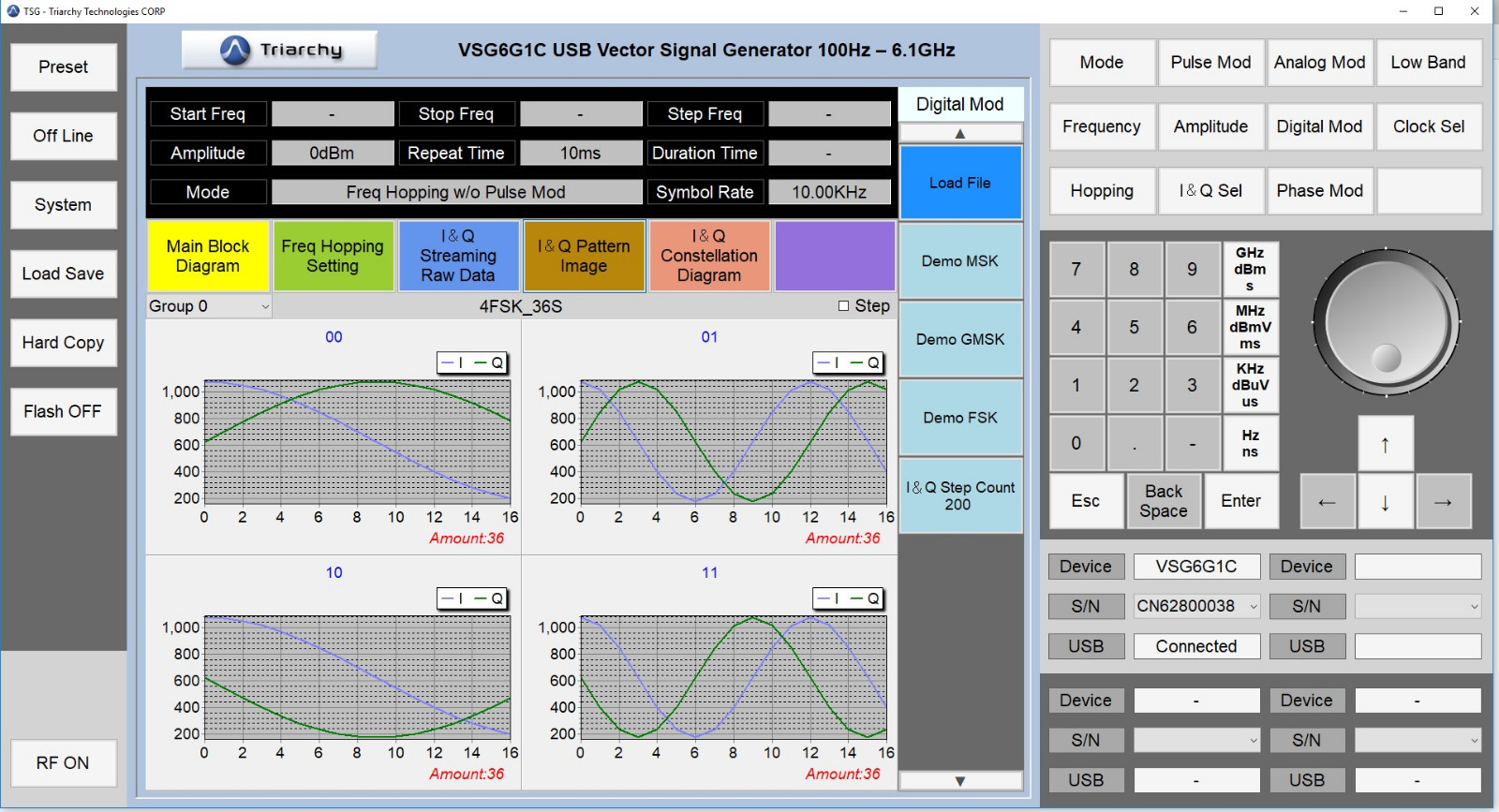The width and height of the screenshot is (1499, 812).
Task: Click the MHz dBmV ms unit key
Action: (x=1251, y=328)
